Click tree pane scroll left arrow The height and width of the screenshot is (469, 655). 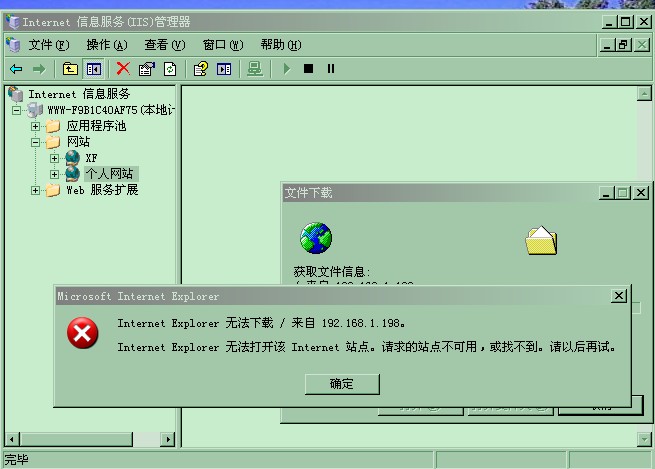click(x=12, y=439)
